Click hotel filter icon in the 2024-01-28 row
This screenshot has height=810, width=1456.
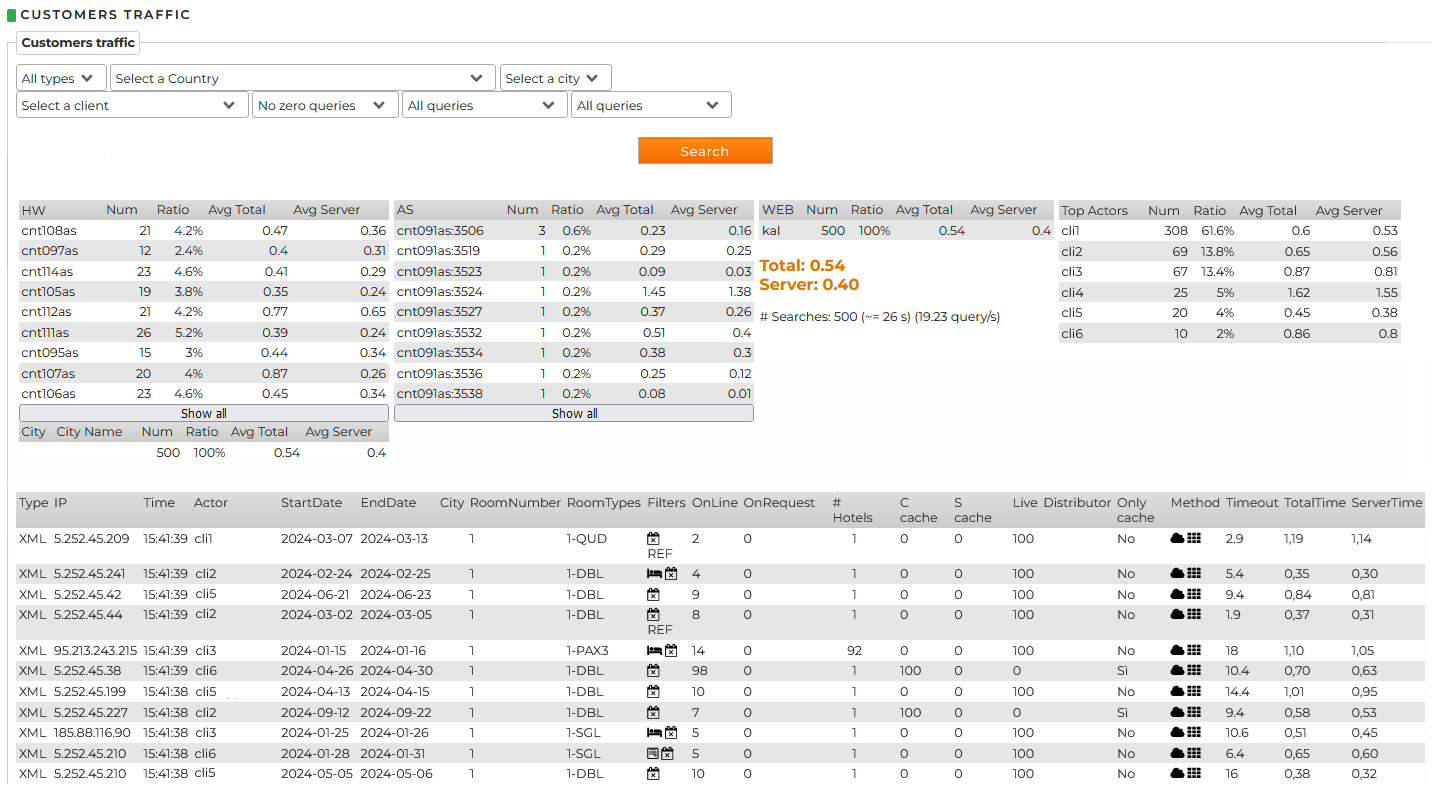pos(653,753)
